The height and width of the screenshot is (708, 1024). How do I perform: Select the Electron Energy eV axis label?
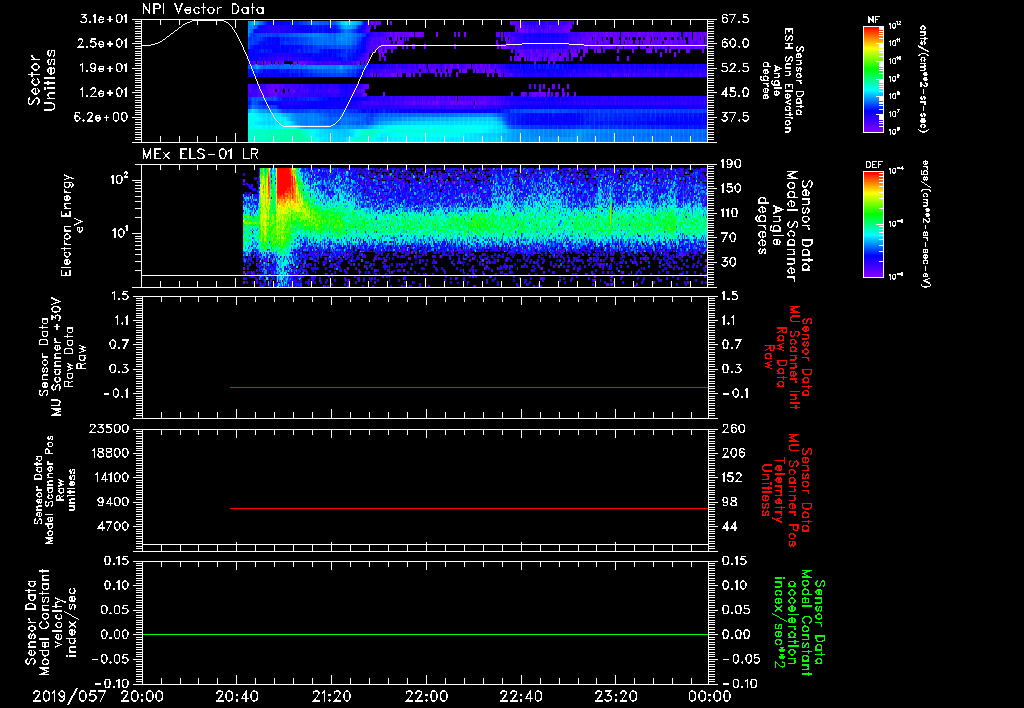(72, 225)
